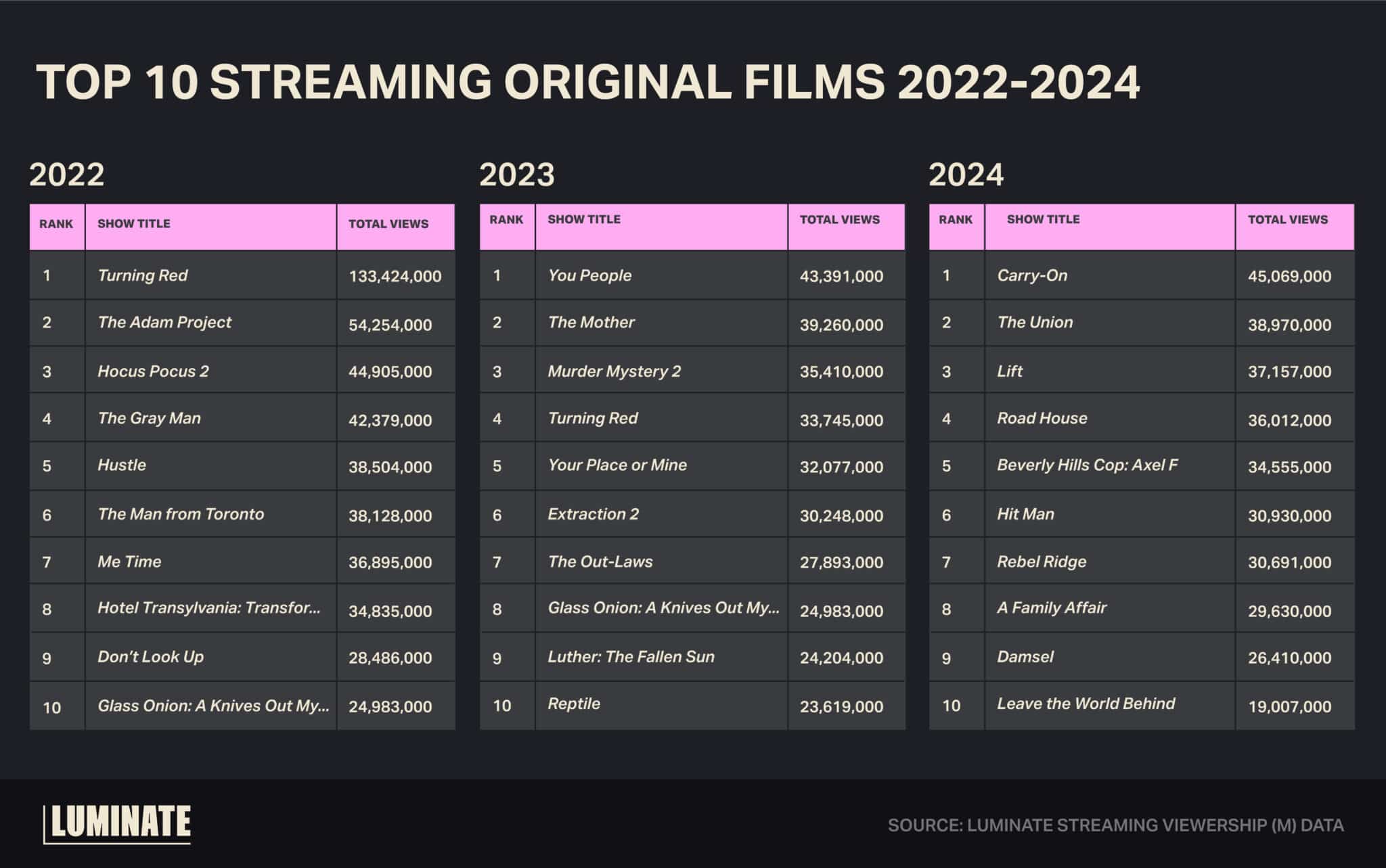Click 'Don't Look Up' title
The height and width of the screenshot is (868, 1386).
(x=151, y=657)
